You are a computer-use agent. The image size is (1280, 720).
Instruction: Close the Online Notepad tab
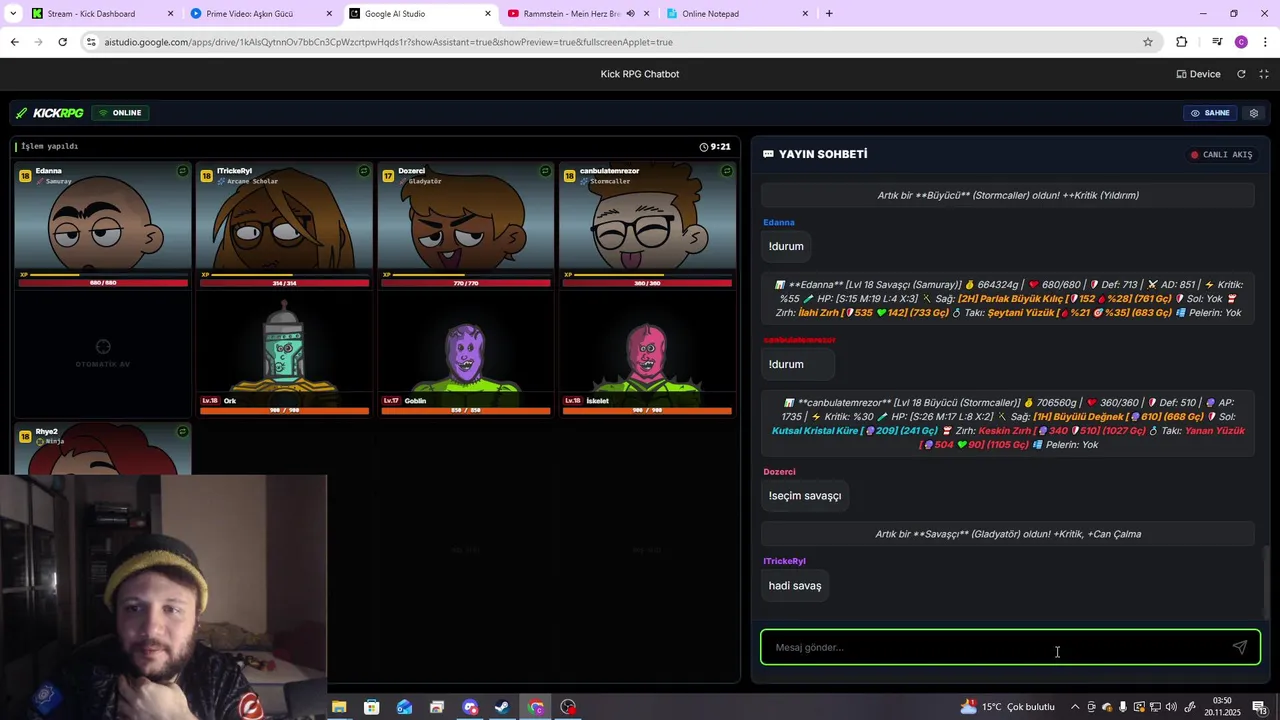click(805, 14)
